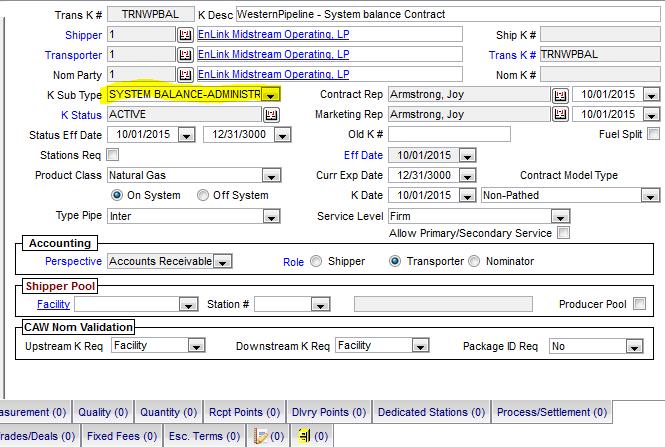Click the Shipper EnLink Midstream Operating link
Screen dimensions: 665x447
click(x=273, y=34)
